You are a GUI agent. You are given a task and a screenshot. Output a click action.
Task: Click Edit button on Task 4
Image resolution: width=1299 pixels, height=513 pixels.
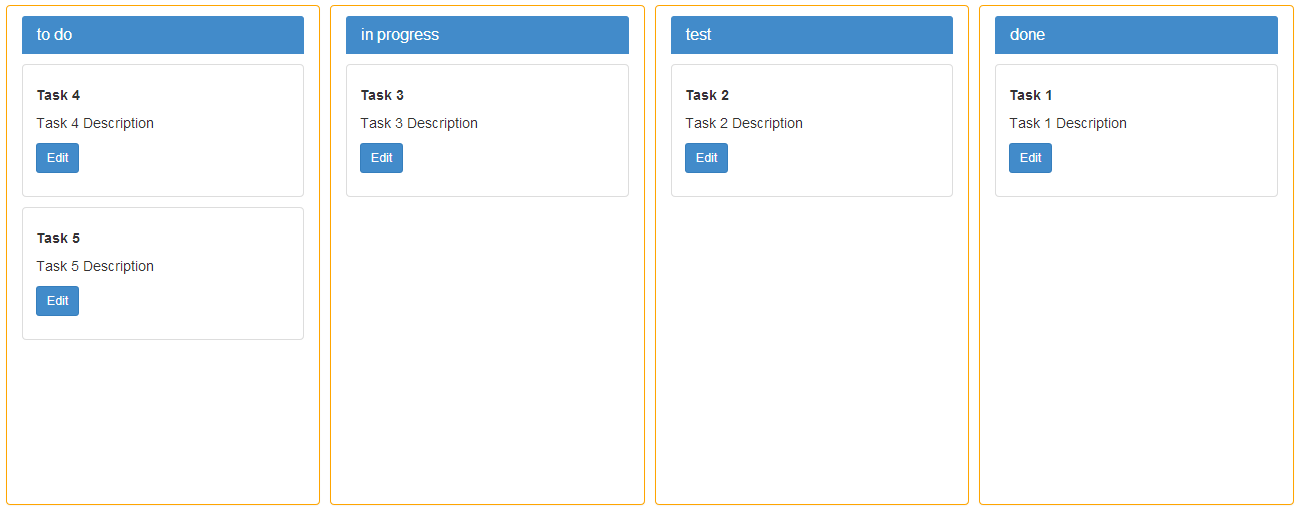coord(57,158)
